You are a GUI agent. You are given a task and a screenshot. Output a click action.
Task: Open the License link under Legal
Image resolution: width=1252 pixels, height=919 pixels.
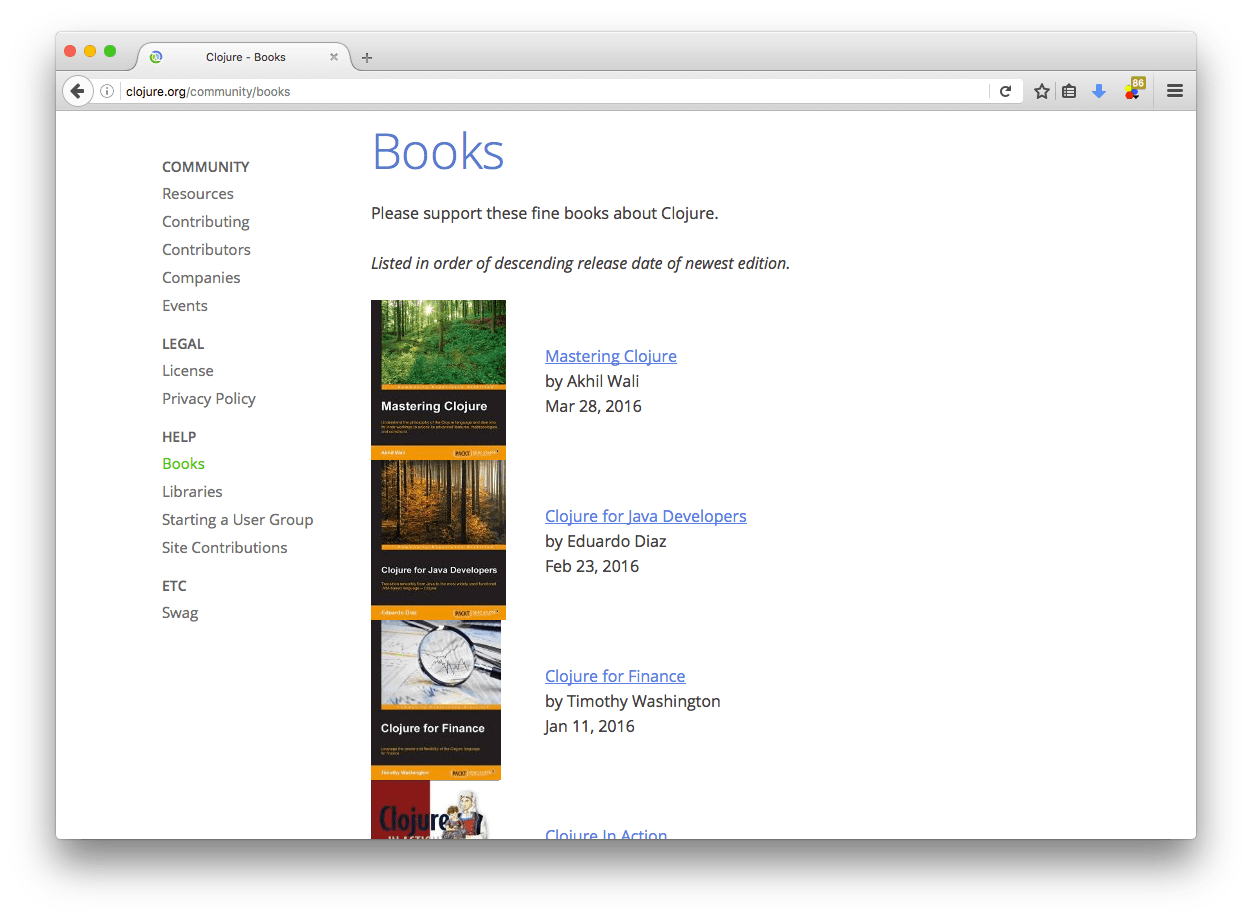click(x=188, y=370)
